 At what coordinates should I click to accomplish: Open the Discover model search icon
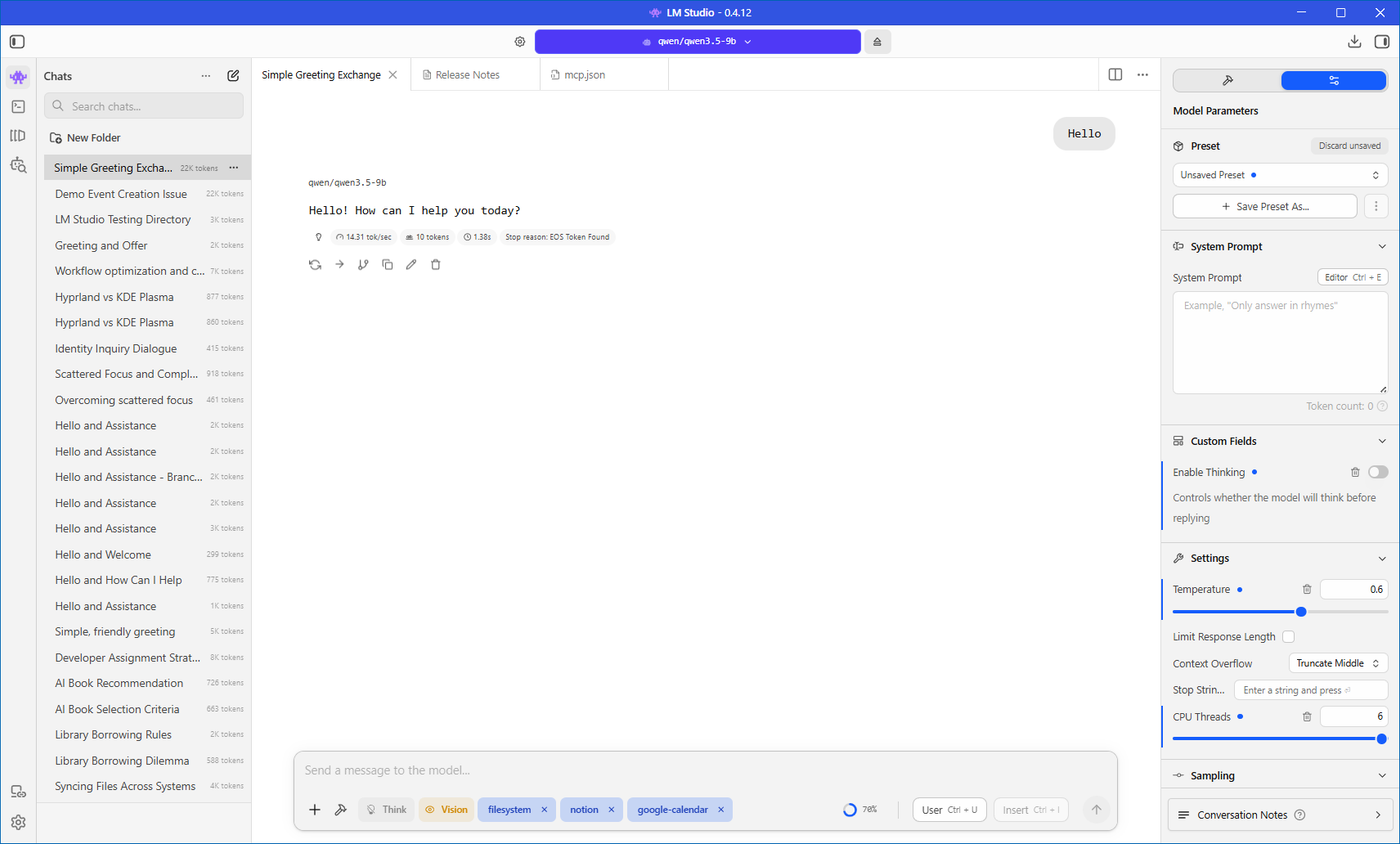pos(18,165)
